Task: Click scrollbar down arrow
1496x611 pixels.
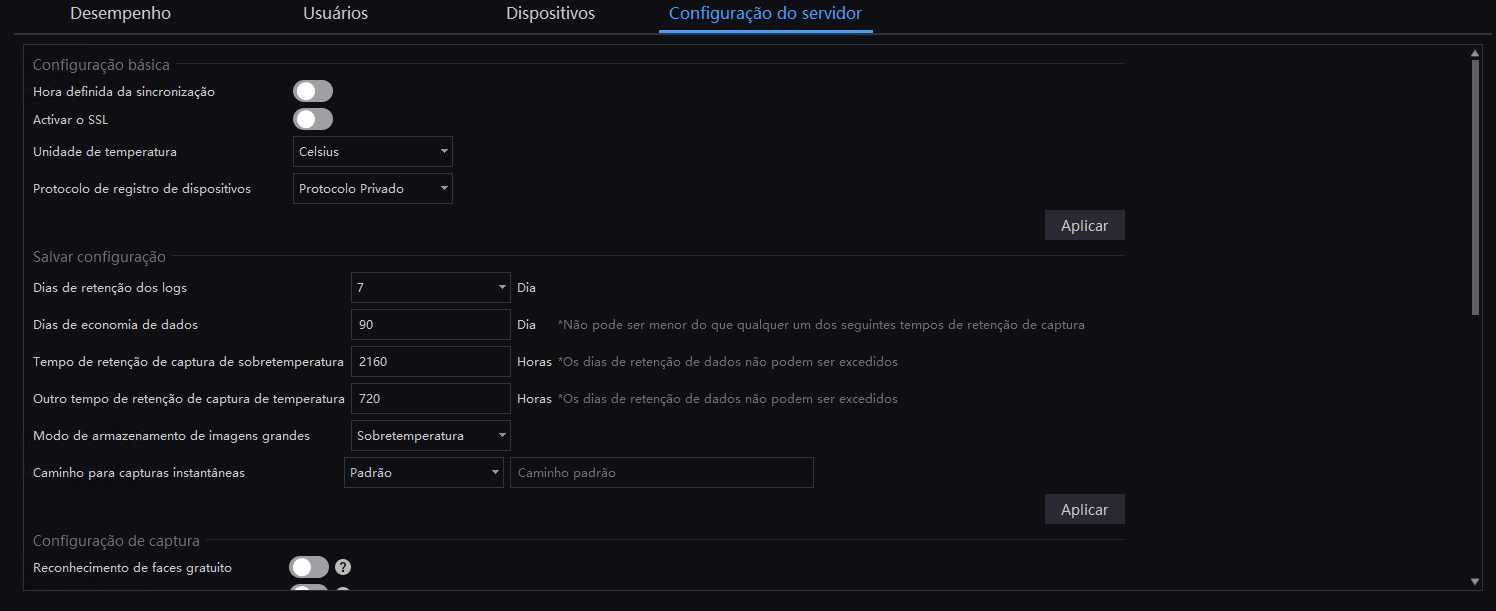Action: pos(1475,581)
